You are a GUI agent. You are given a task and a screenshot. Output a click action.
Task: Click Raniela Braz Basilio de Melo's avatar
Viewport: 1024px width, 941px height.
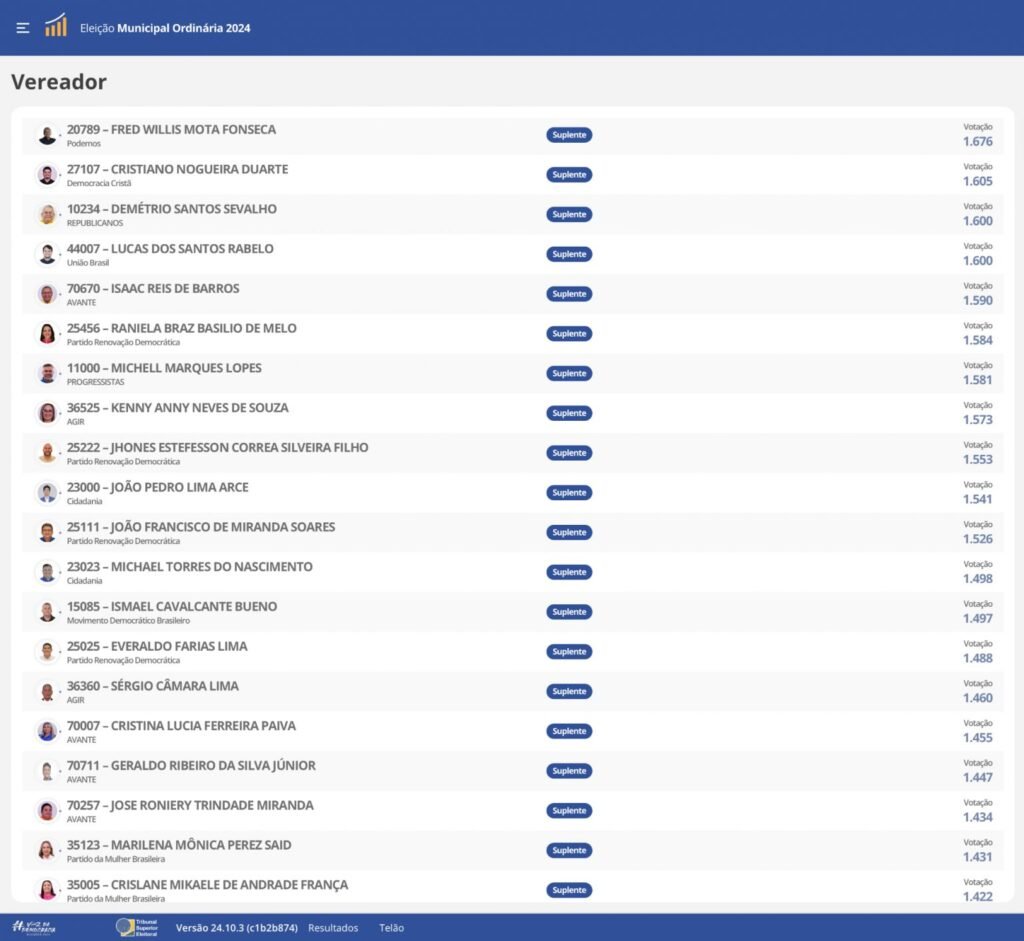[47, 334]
